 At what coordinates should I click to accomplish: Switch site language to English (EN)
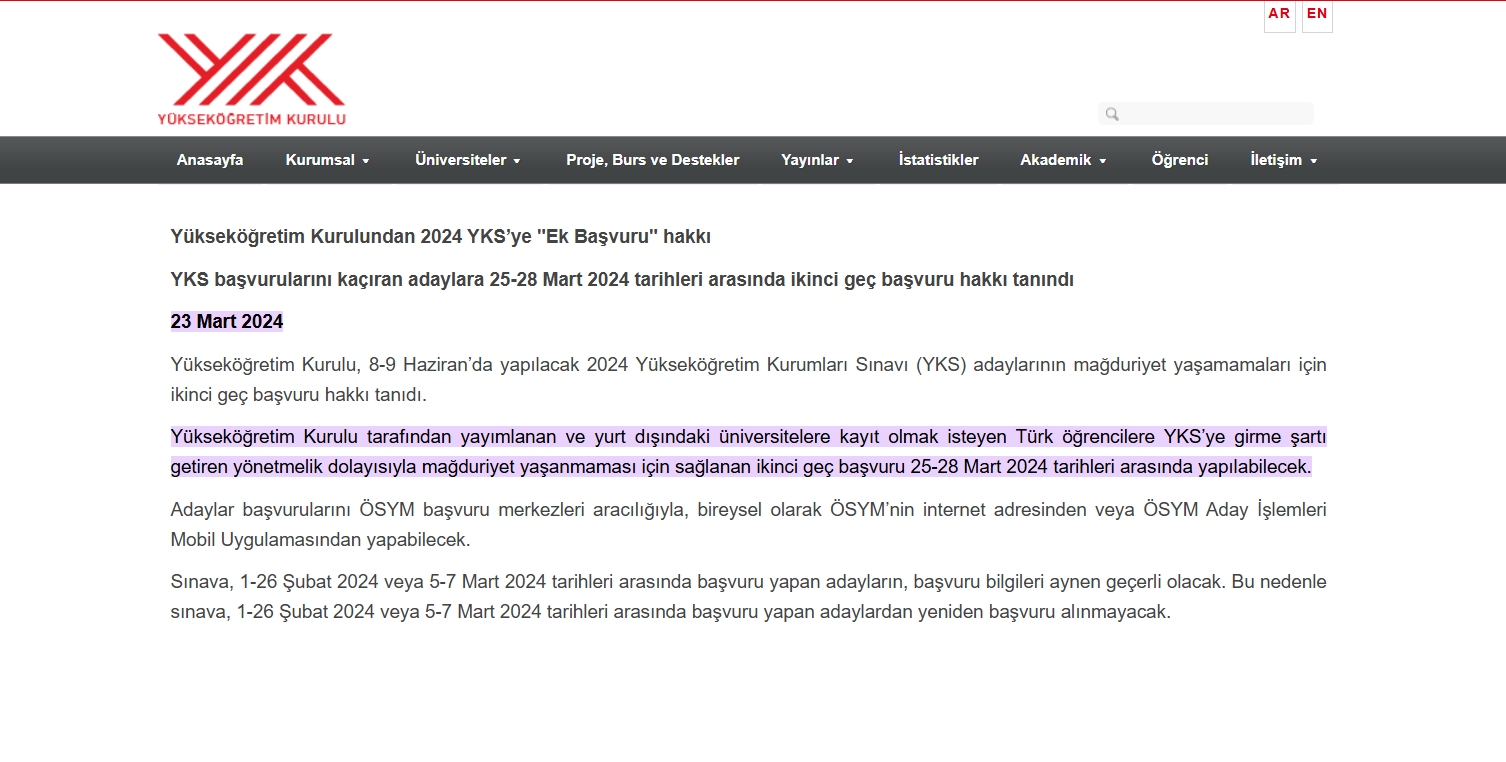tap(1317, 15)
